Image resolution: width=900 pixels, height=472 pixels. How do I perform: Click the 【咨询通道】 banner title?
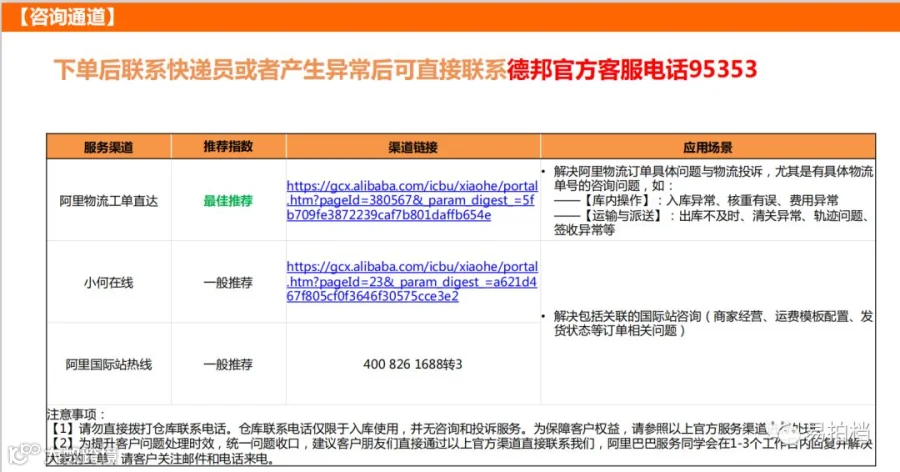click(68, 17)
